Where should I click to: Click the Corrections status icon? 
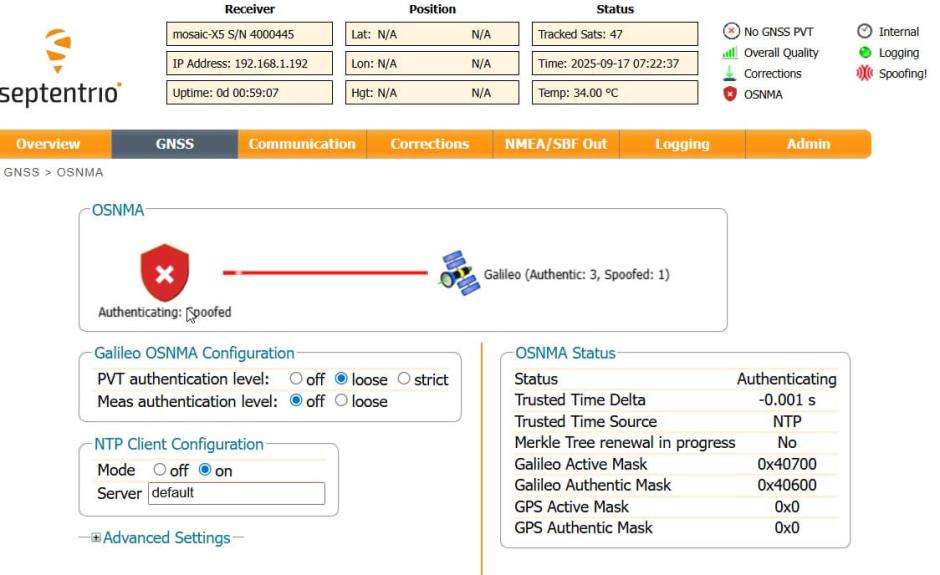729,73
